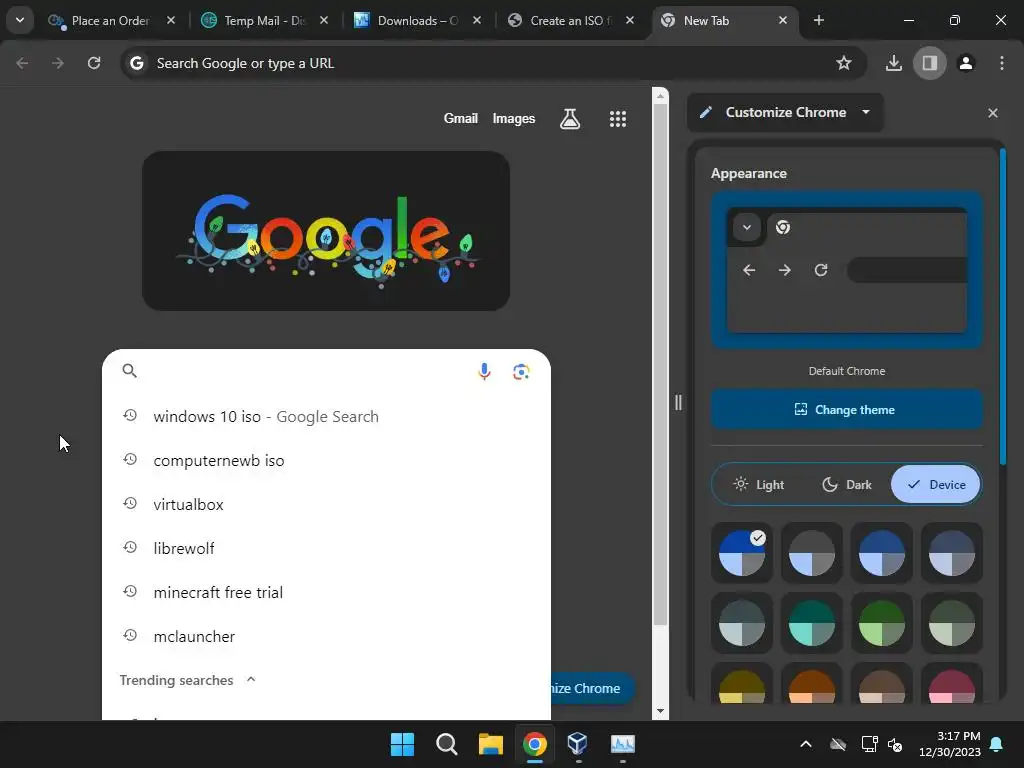Click the magnifier icon in Google search box
The height and width of the screenshot is (768, 1024).
(129, 371)
